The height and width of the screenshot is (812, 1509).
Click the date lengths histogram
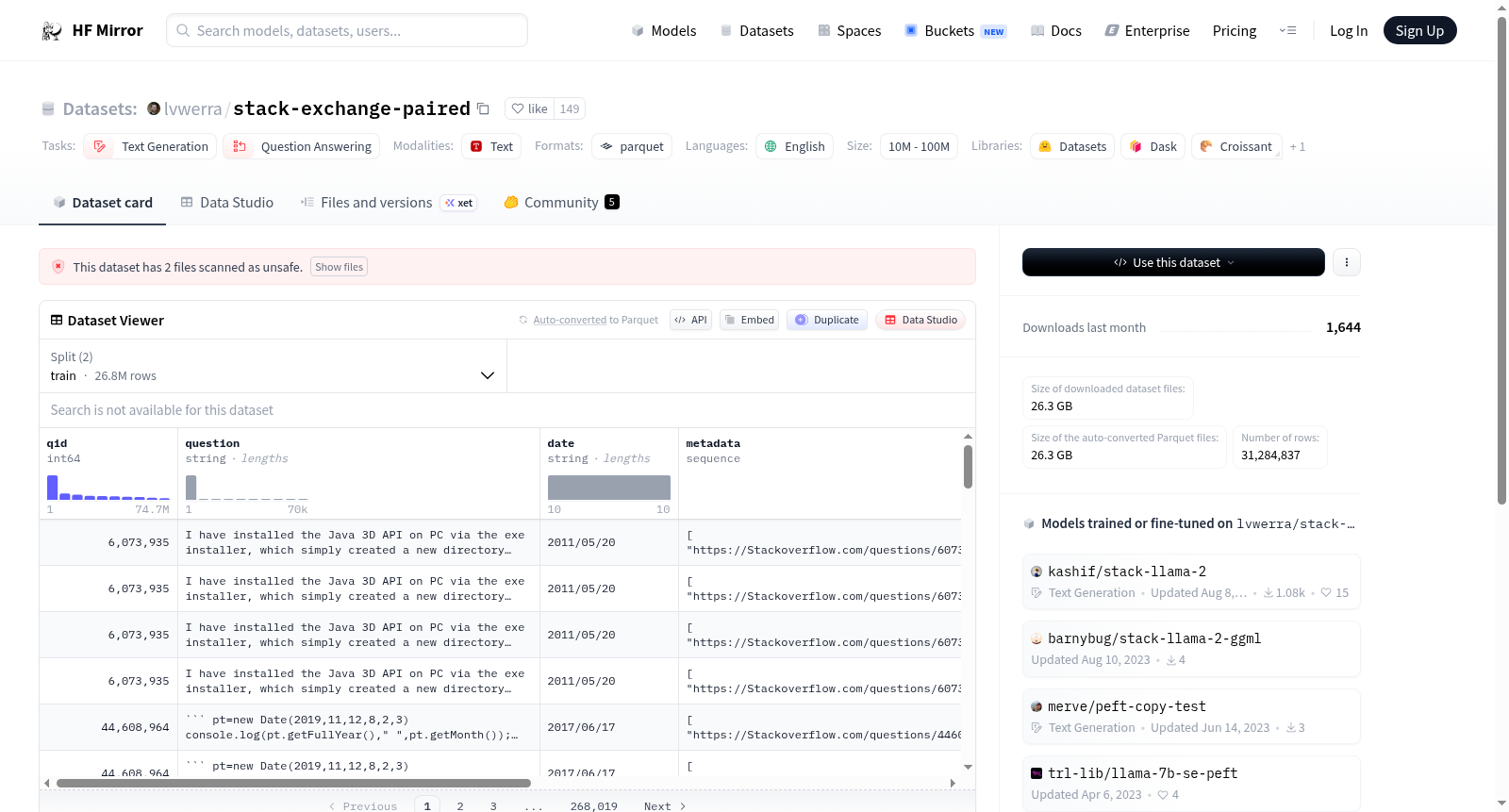click(x=609, y=487)
